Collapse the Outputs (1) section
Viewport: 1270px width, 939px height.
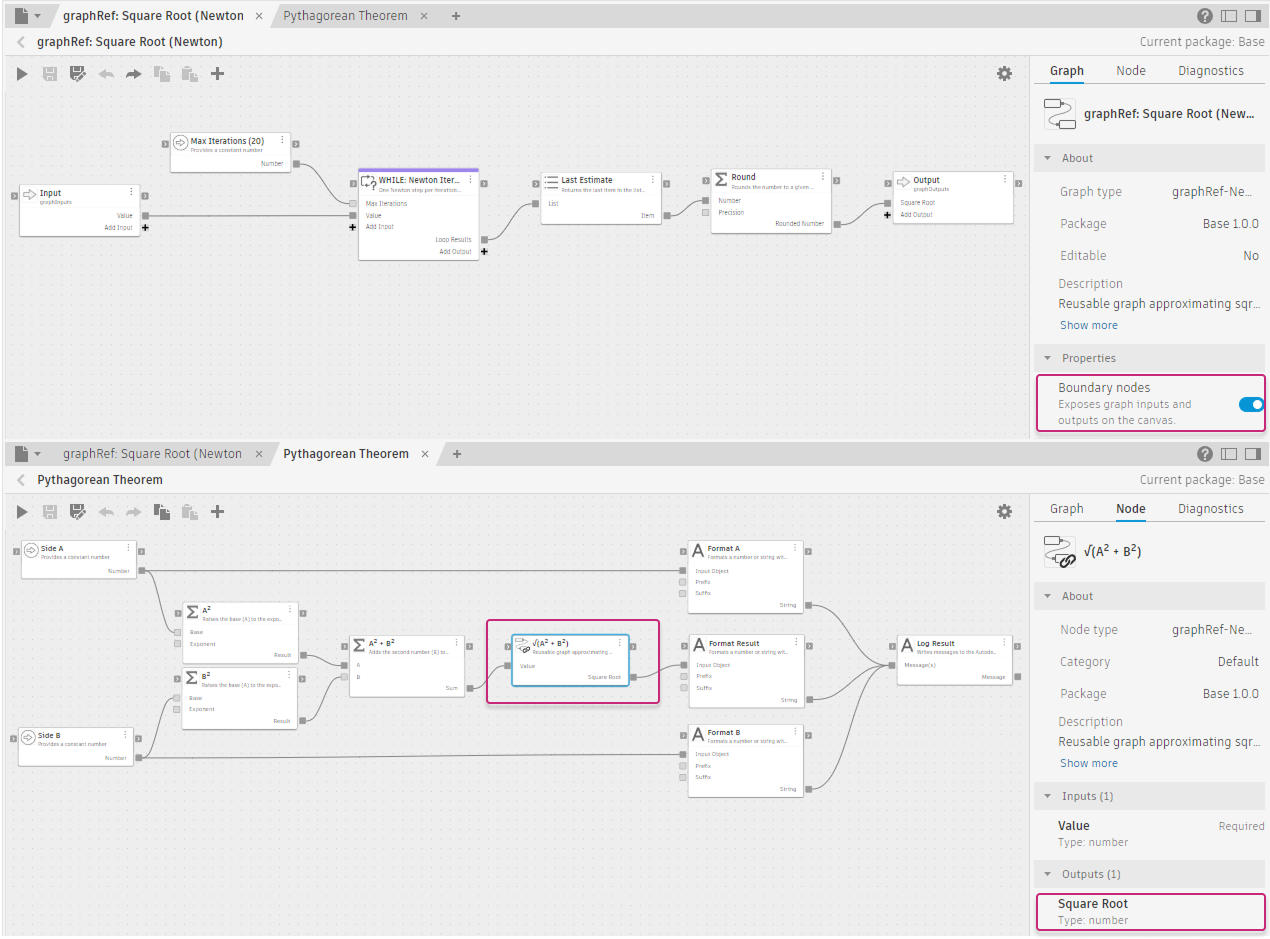tap(1048, 874)
